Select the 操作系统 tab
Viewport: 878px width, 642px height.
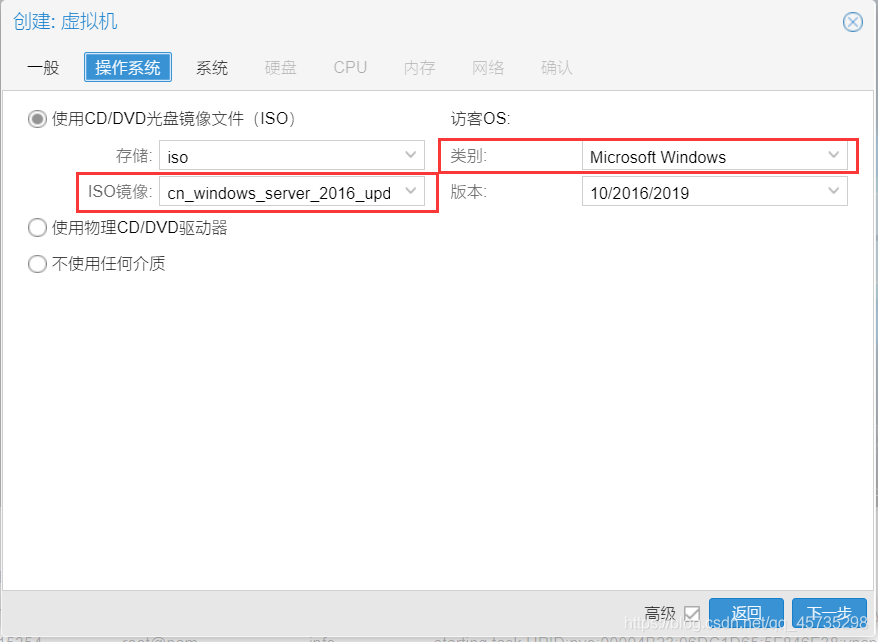pos(128,67)
